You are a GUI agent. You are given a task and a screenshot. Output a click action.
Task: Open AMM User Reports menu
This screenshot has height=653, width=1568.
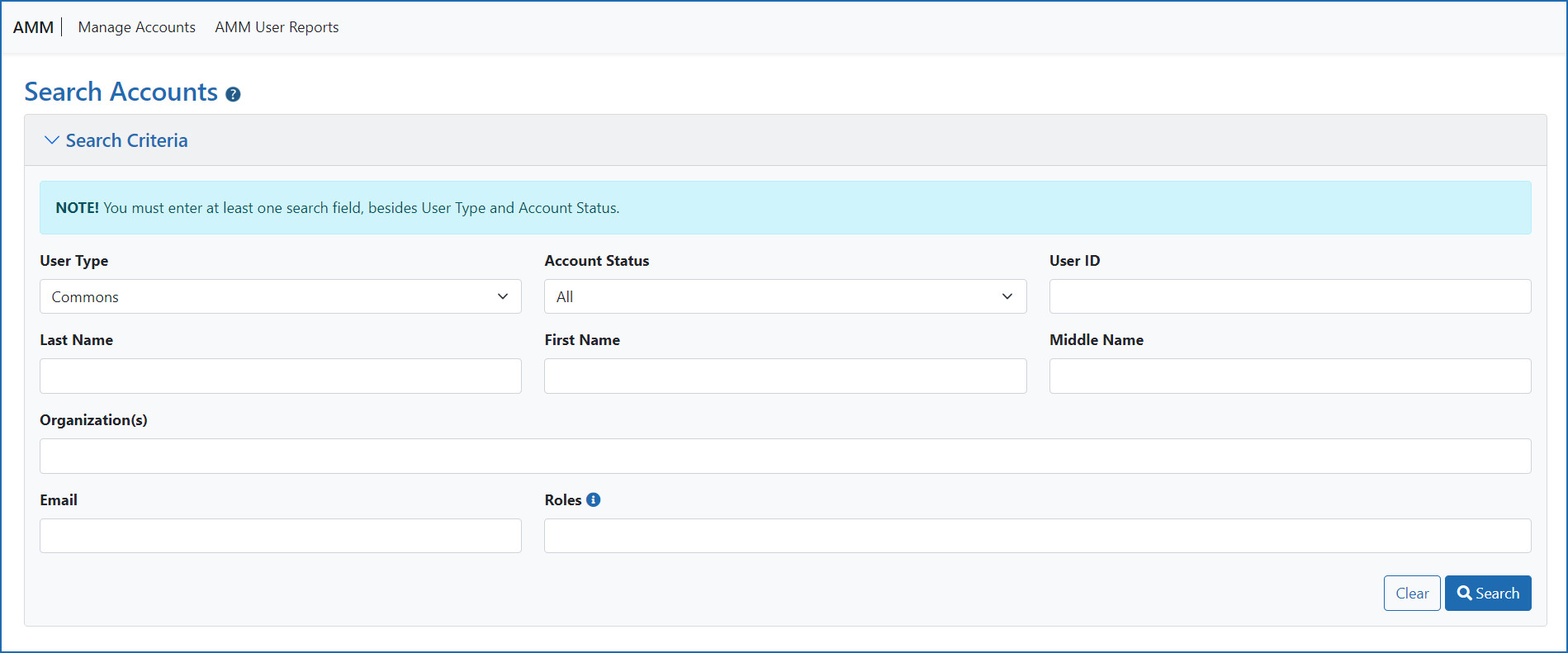pos(277,27)
